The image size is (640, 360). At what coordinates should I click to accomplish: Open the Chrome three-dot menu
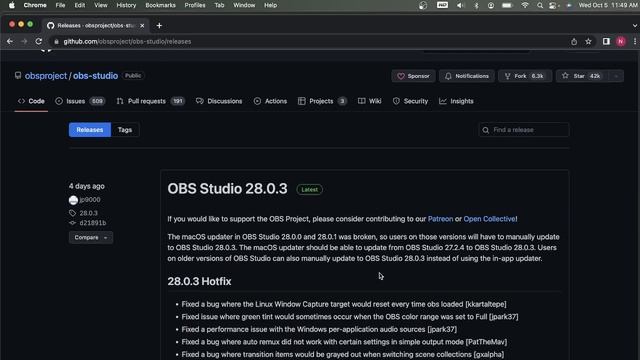pos(635,41)
